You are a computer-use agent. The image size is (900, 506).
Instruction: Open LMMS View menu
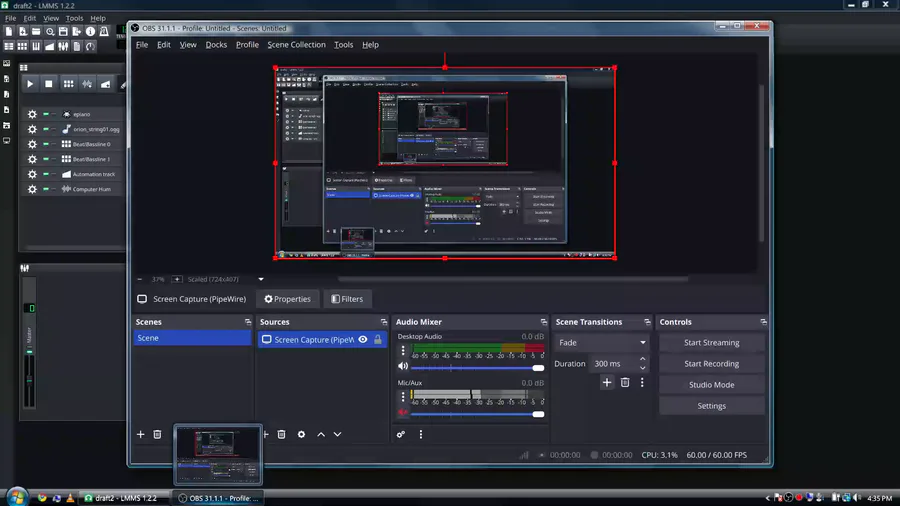51,18
